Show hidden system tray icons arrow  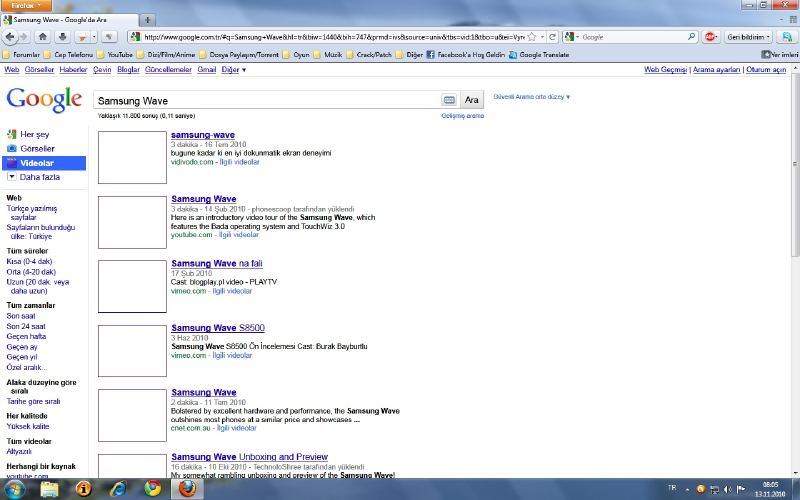pos(687,489)
